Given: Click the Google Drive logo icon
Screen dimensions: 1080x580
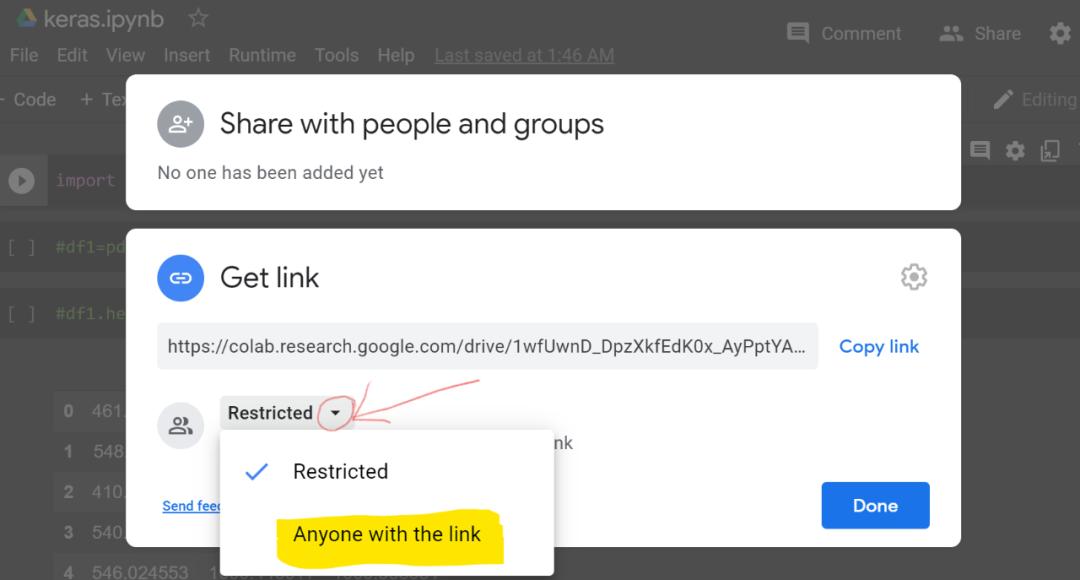Looking at the screenshot, I should 26,18.
